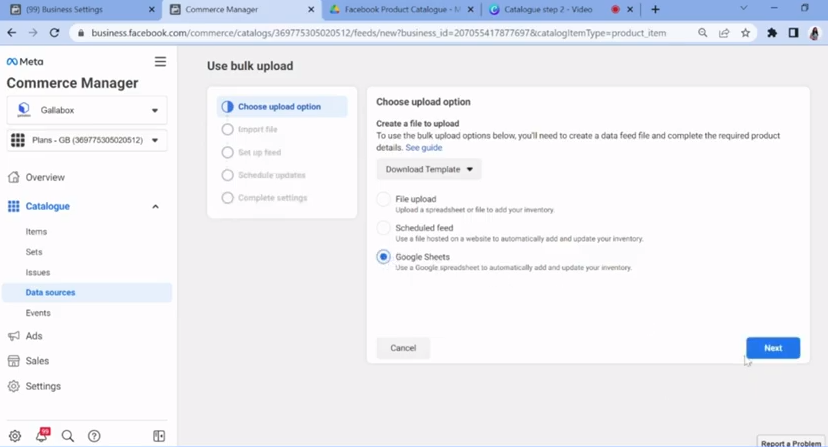Reload the page
The image size is (828, 447).
54,33
